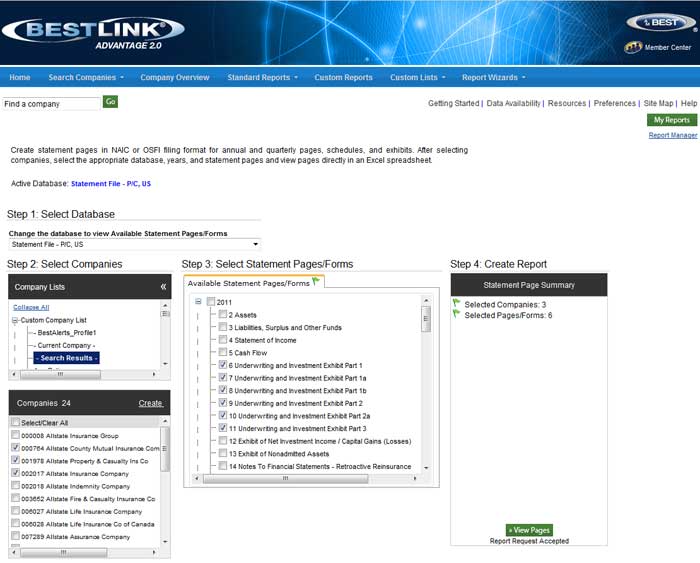Open the Help link
The height and width of the screenshot is (563, 700).
689,103
